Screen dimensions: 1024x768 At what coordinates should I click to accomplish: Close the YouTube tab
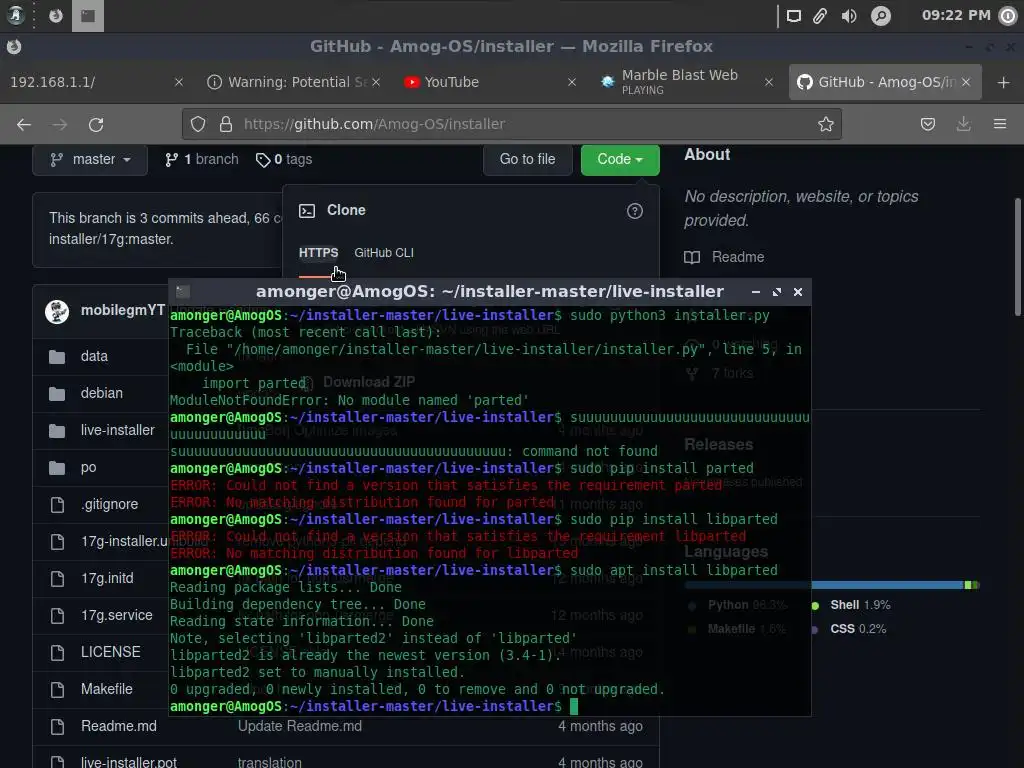571,82
